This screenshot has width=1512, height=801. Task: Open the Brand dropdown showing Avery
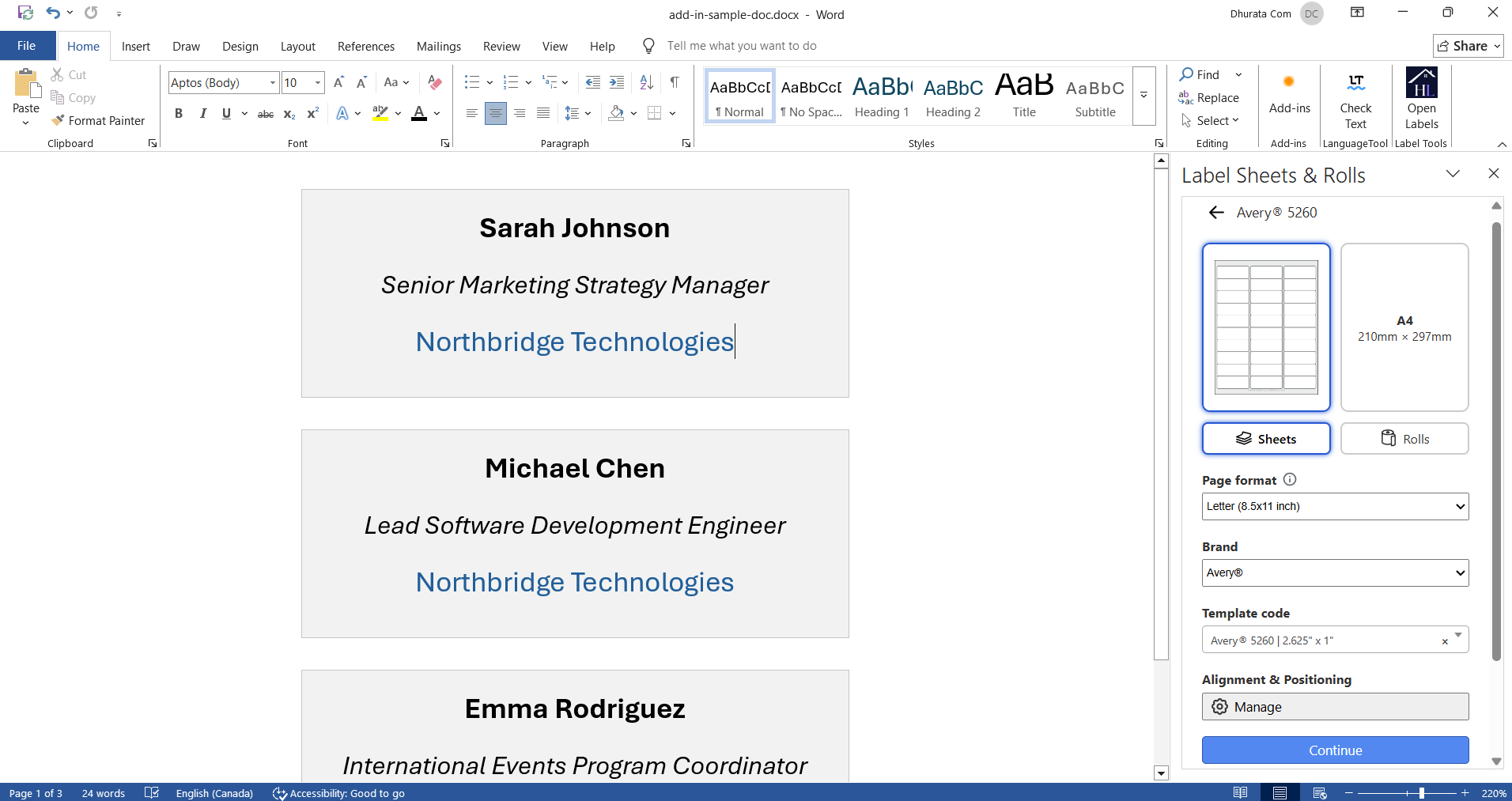click(1334, 572)
